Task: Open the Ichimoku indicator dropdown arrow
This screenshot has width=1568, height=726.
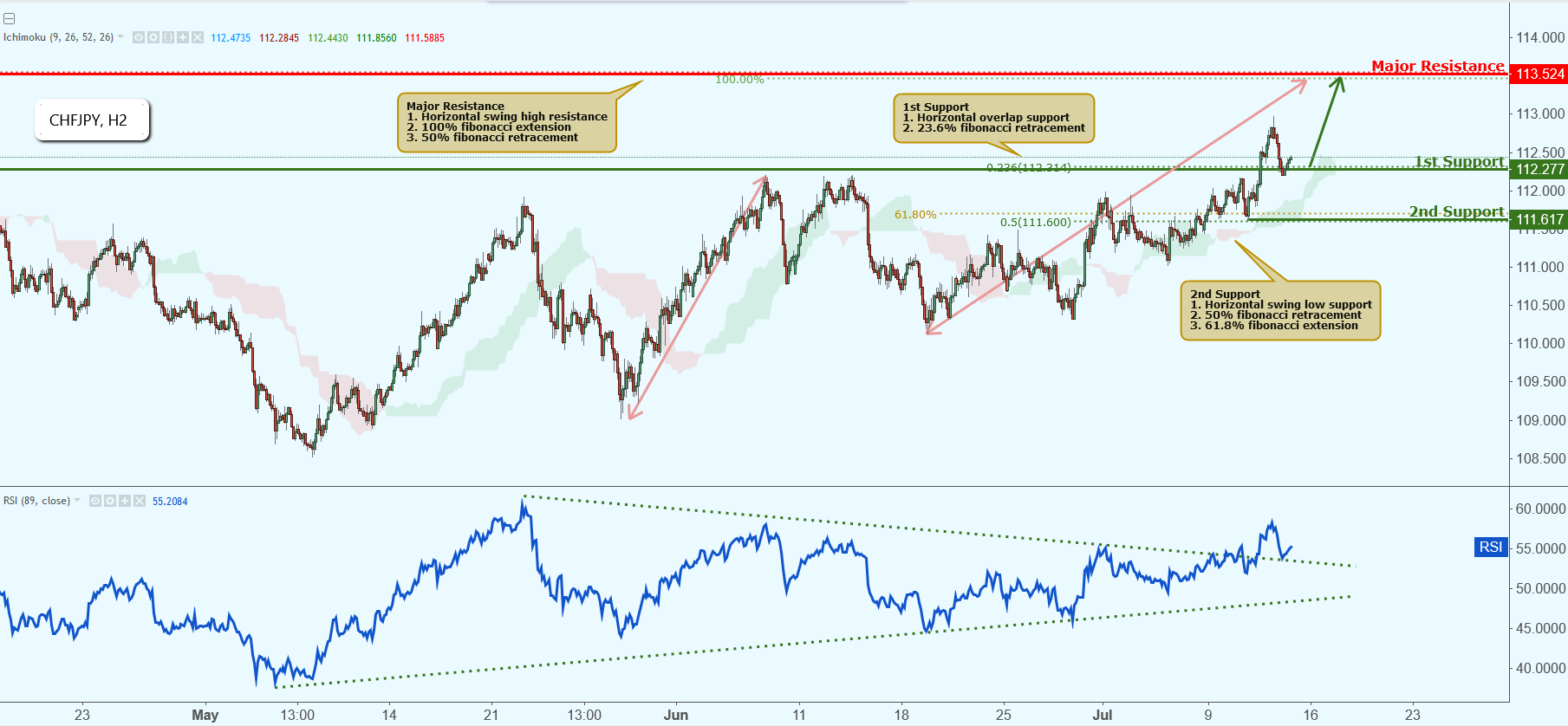Action: pos(120,36)
